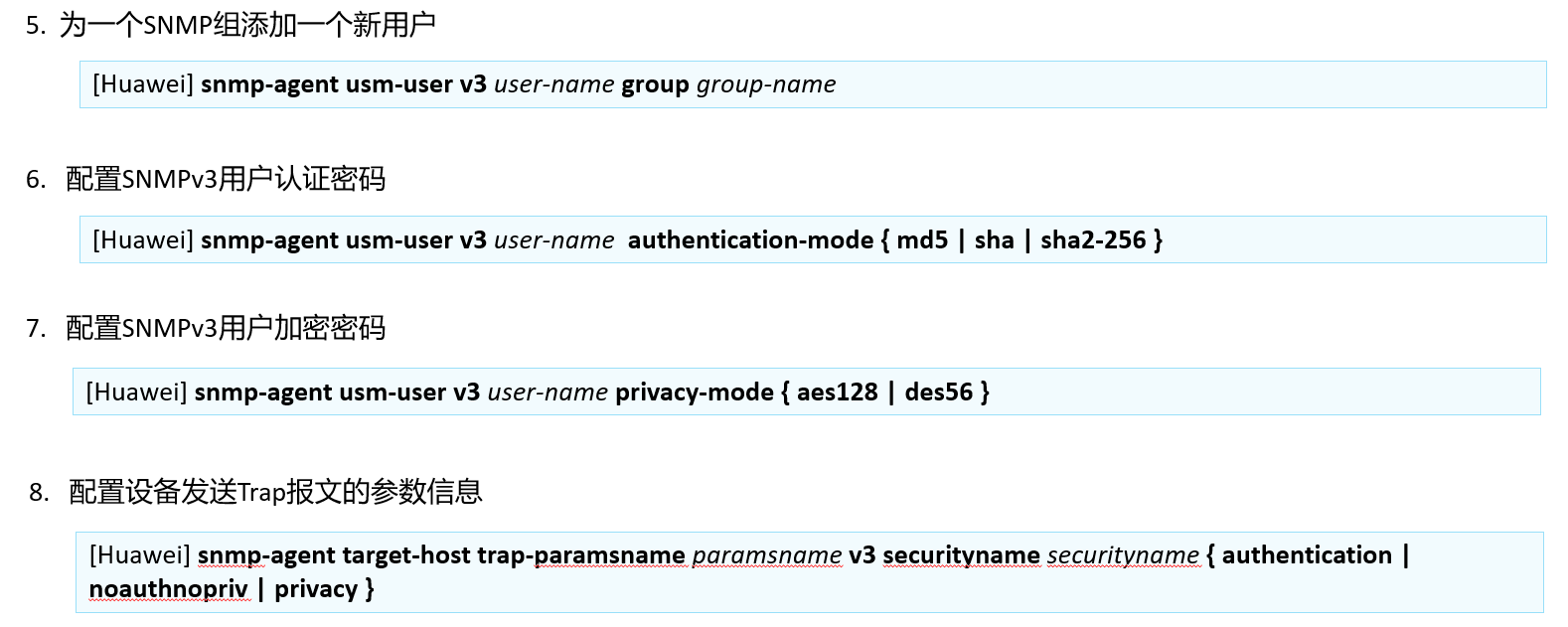Click the italic user-name in step 6
The image size is (1568, 627).
click(x=554, y=240)
